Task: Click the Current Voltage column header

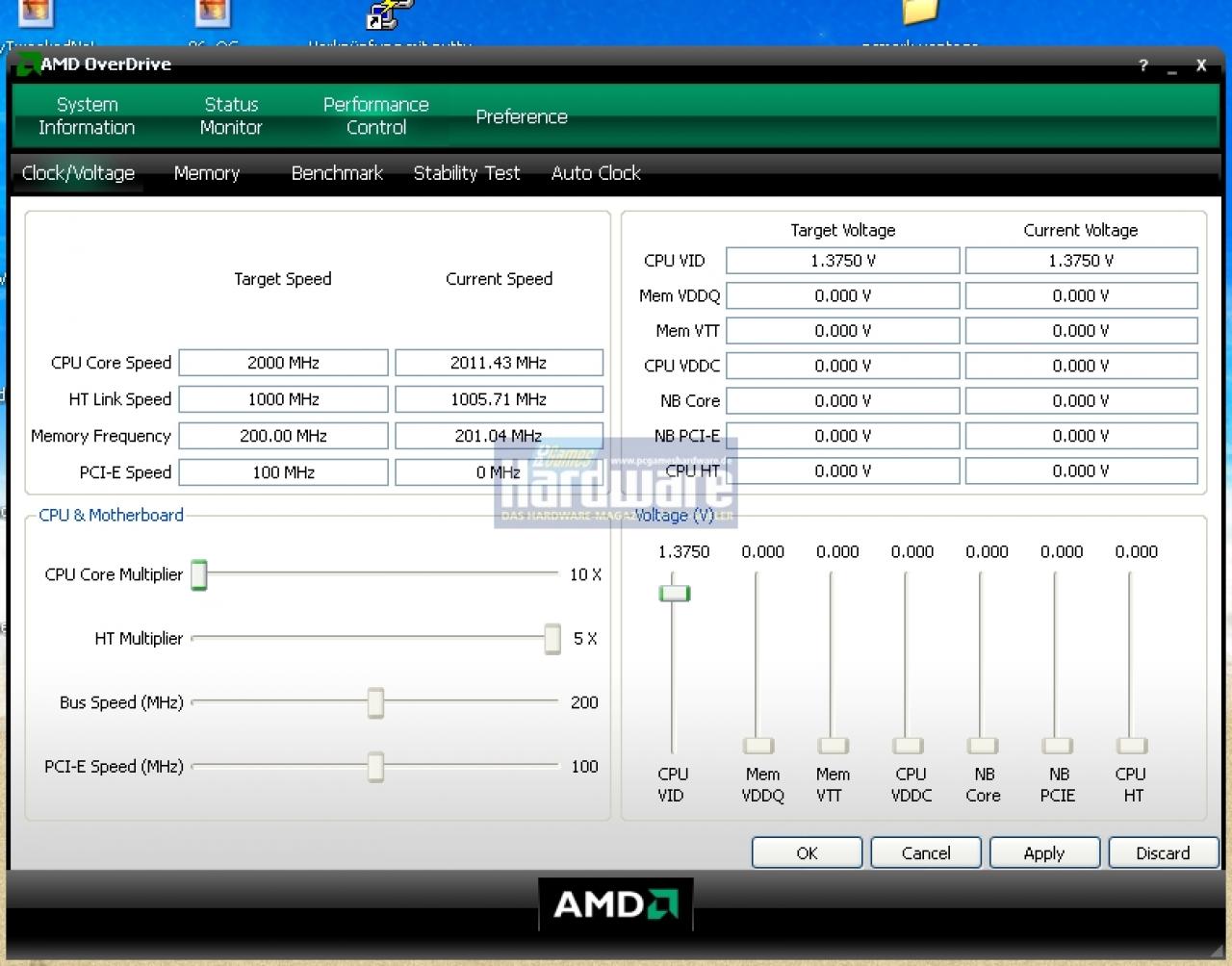Action: coord(1081,230)
